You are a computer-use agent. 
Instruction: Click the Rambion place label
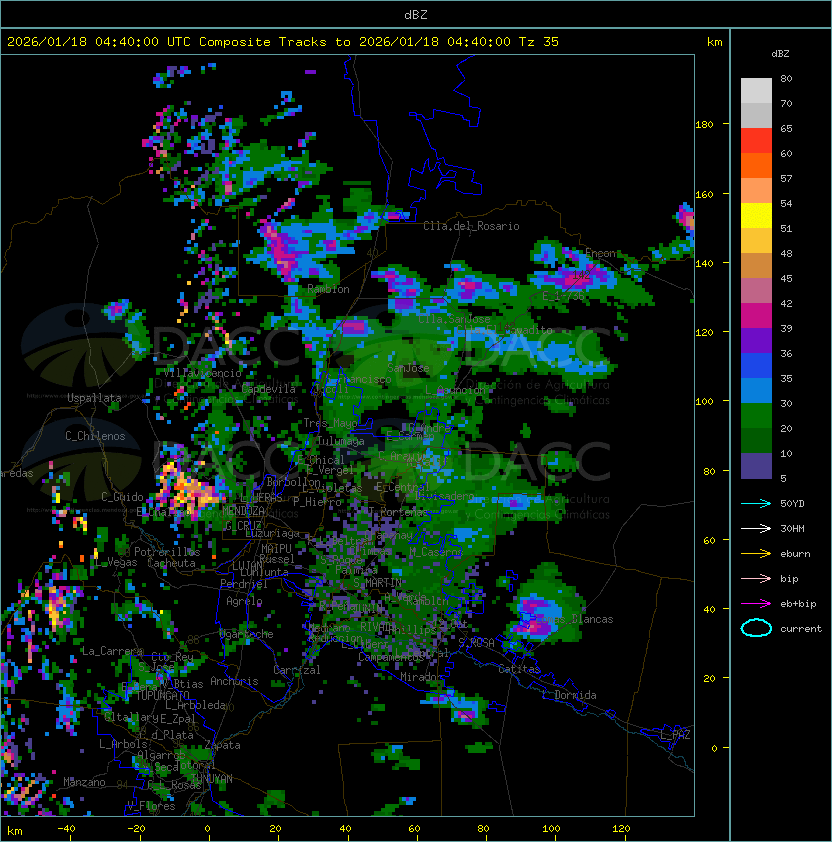[x=328, y=289]
